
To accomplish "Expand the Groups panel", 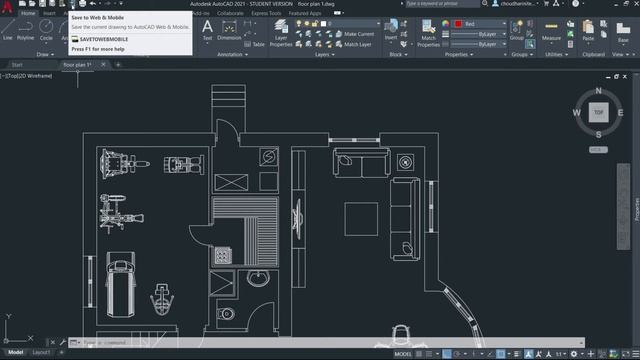I will coord(522,54).
